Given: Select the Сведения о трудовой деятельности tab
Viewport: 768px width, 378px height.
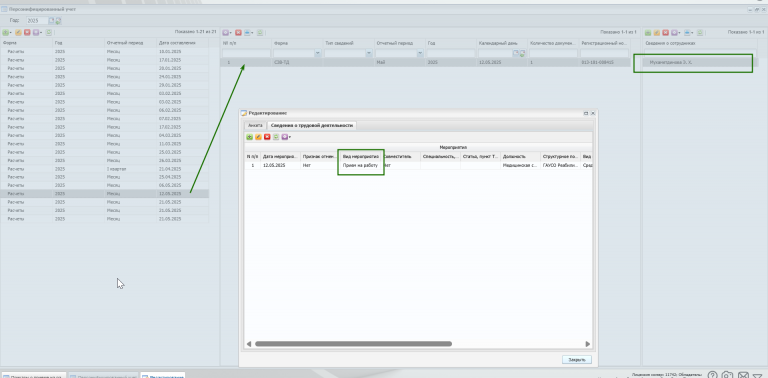Looking at the screenshot, I should (312, 125).
